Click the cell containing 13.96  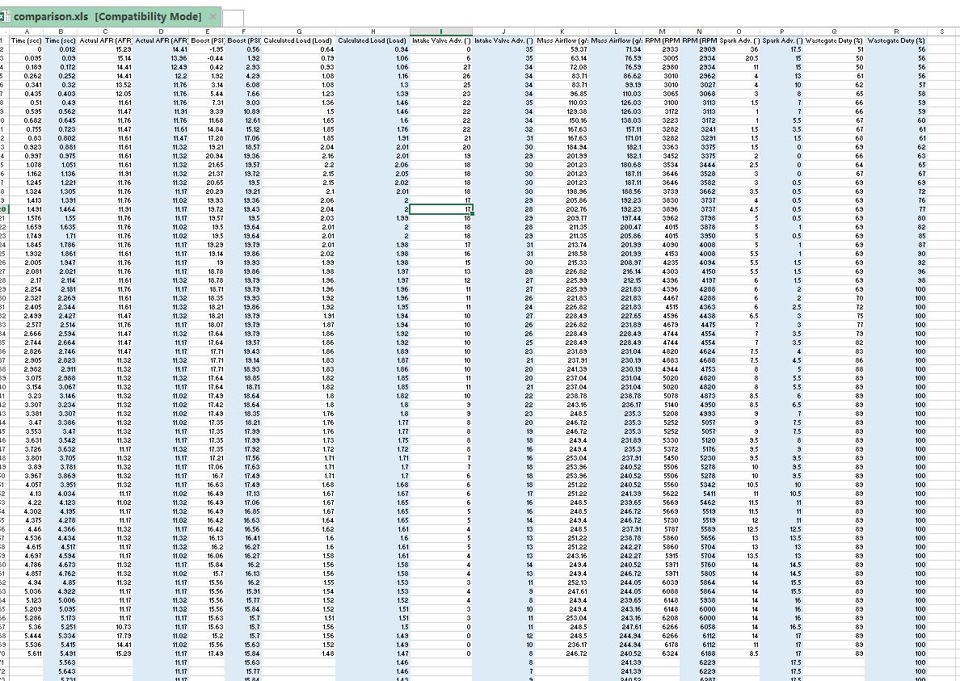point(161,58)
